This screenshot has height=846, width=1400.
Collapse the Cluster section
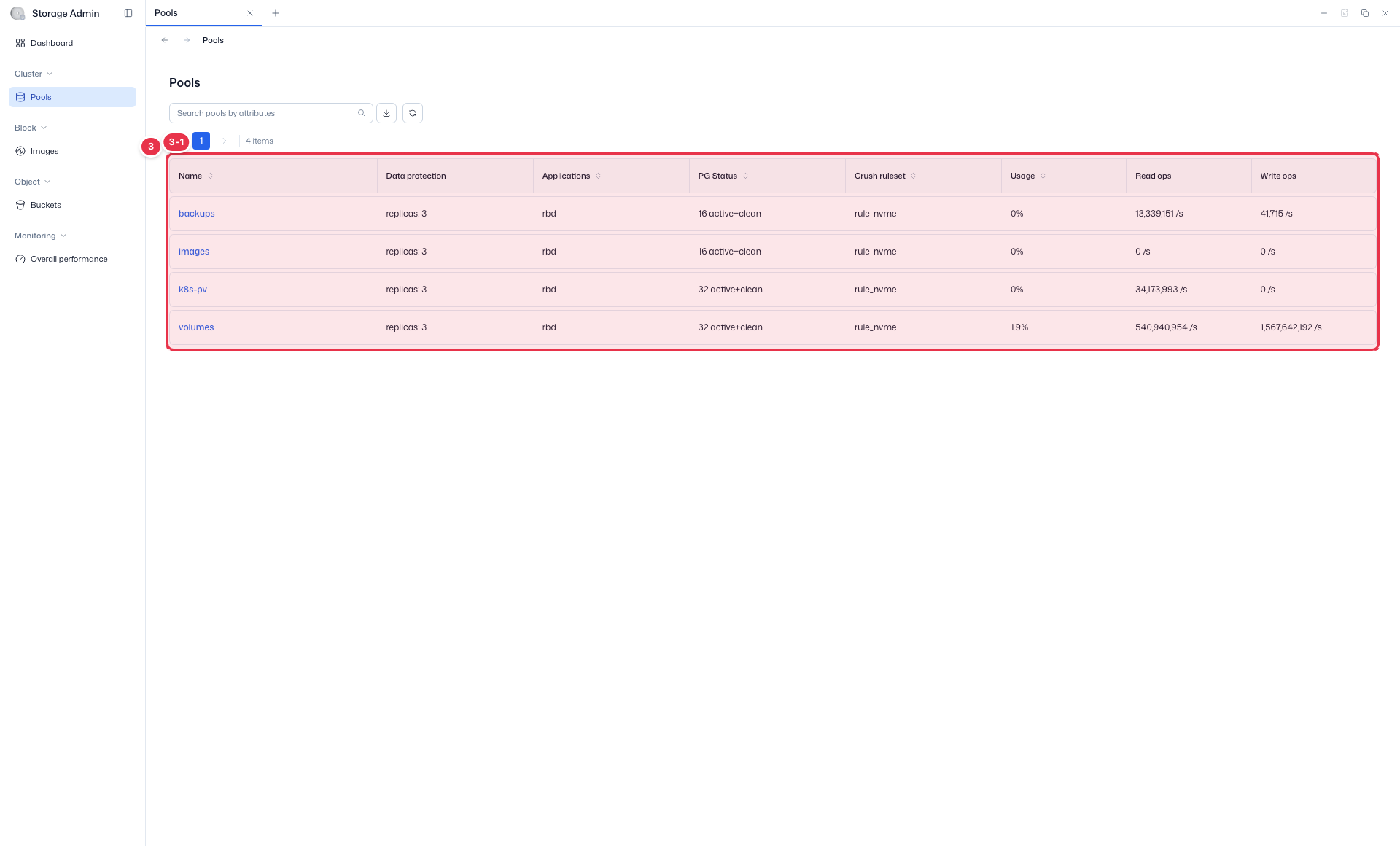[34, 74]
